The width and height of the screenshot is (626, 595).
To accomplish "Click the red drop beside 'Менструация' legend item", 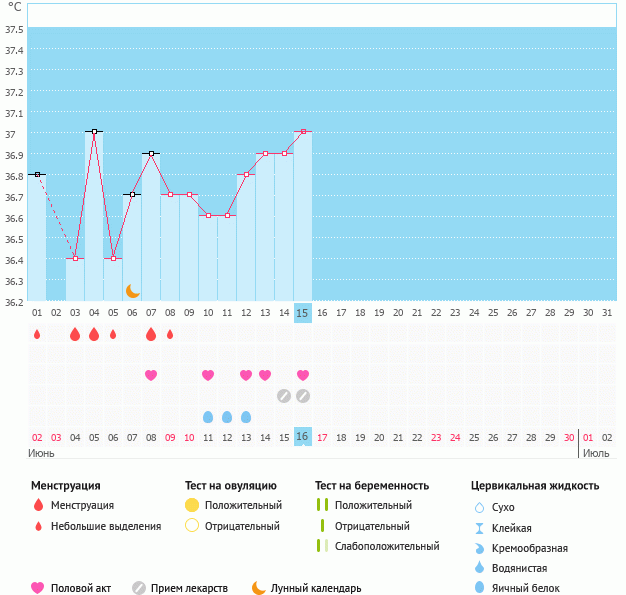I will coord(38,506).
